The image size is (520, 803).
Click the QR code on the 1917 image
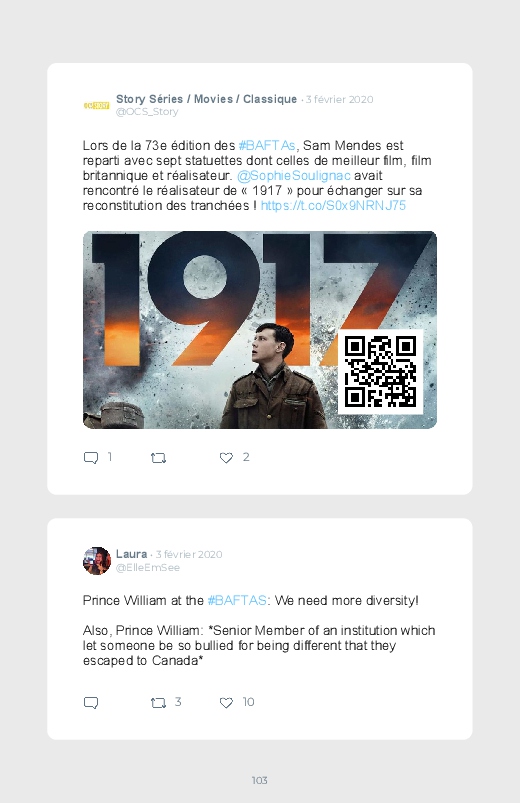(380, 371)
